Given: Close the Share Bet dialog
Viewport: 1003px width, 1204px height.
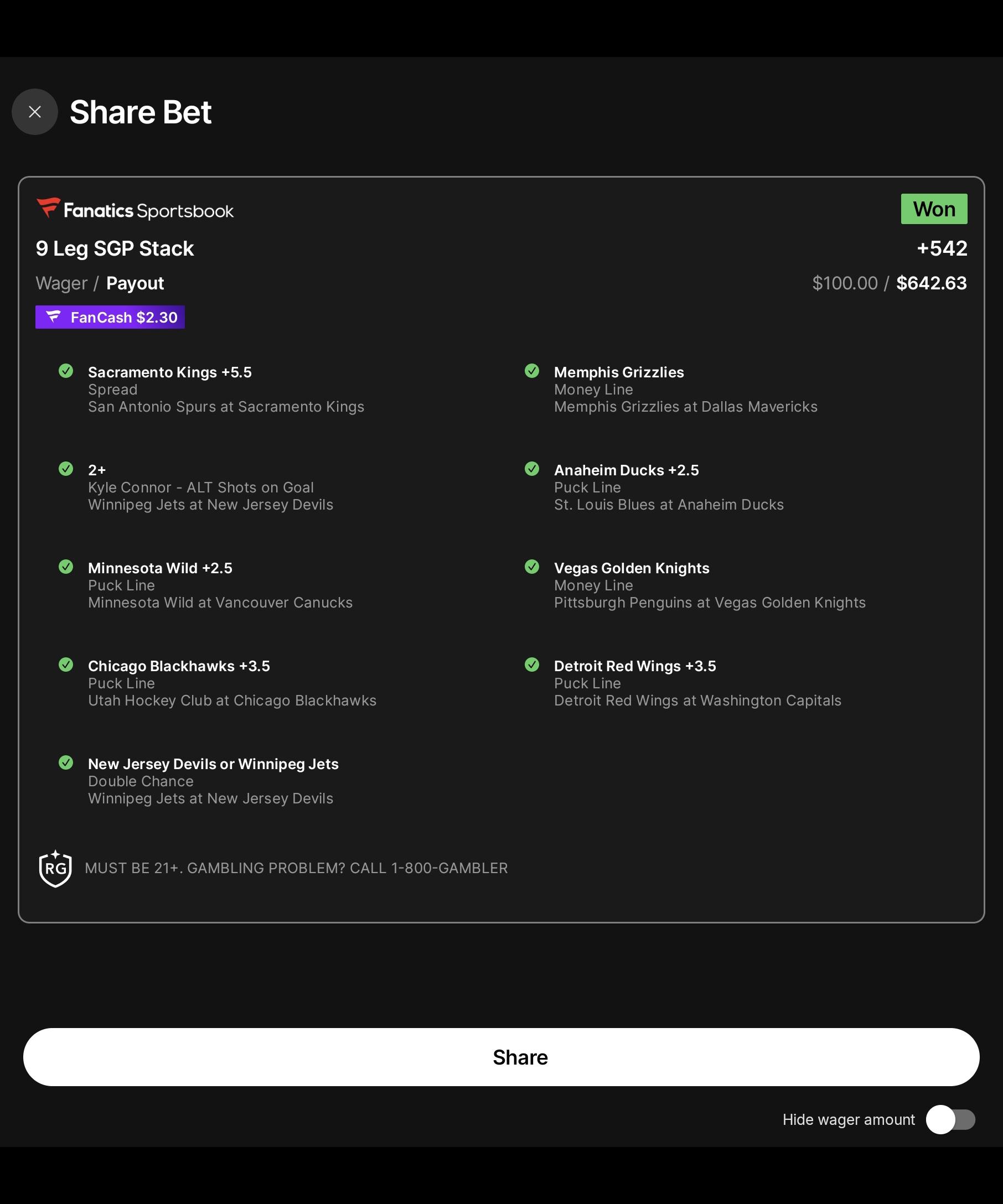Looking at the screenshot, I should pyautogui.click(x=34, y=112).
